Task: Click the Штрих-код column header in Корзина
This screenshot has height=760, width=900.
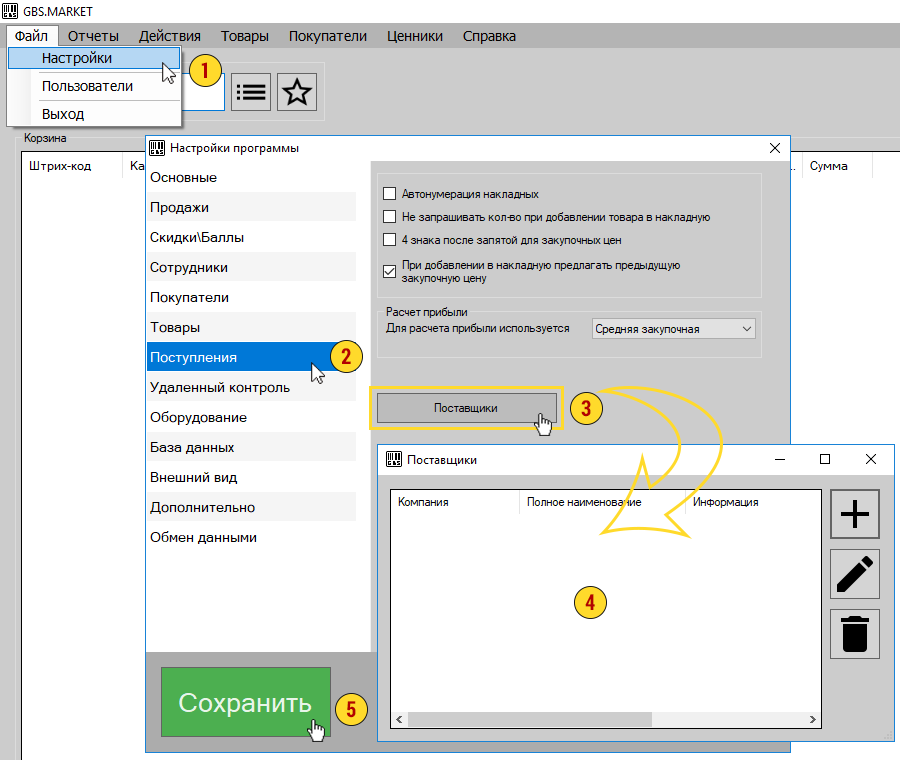Action: [73, 166]
